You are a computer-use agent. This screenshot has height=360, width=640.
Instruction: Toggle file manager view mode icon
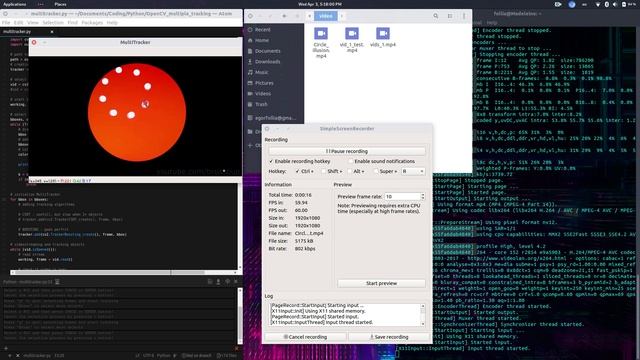pos(450,16)
